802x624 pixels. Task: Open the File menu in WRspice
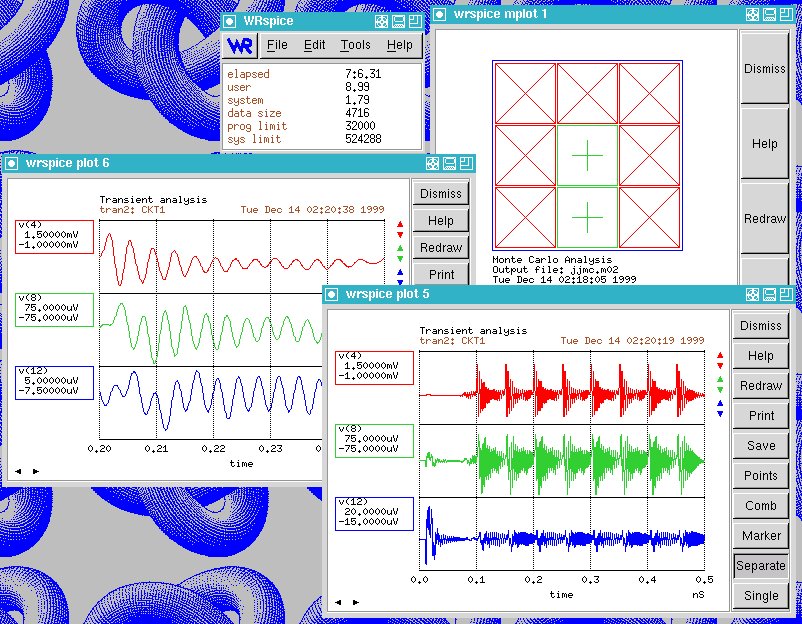coord(277,45)
